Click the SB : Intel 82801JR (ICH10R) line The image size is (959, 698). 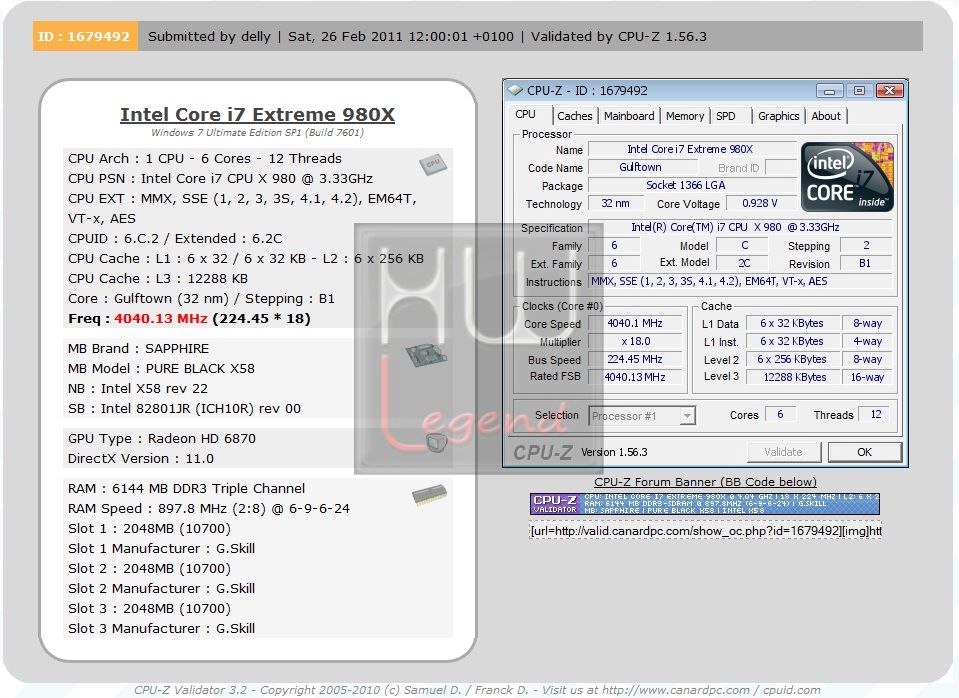[184, 409]
